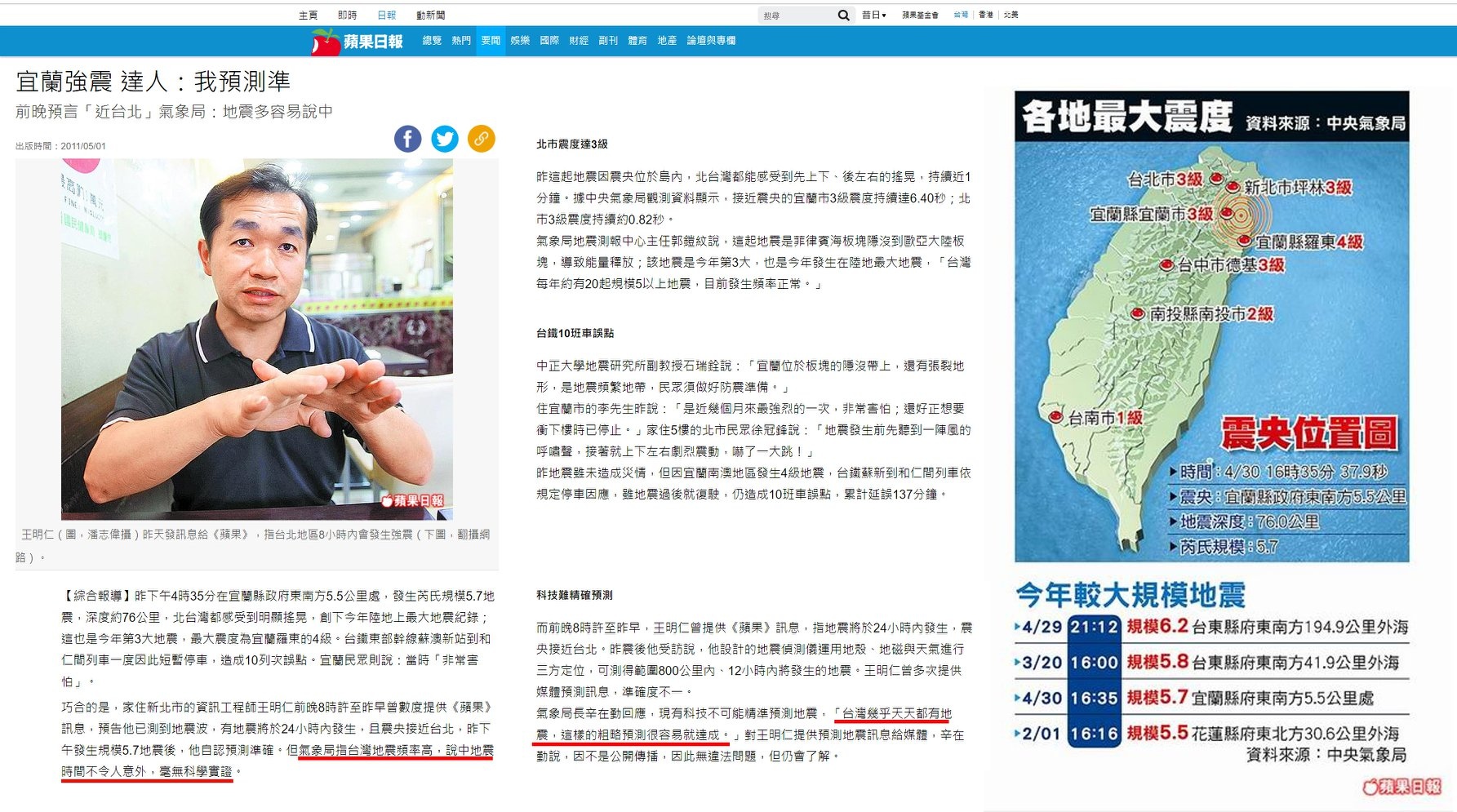
Task: Click the subheading 台鐵10班車誤點
Action: (x=575, y=334)
